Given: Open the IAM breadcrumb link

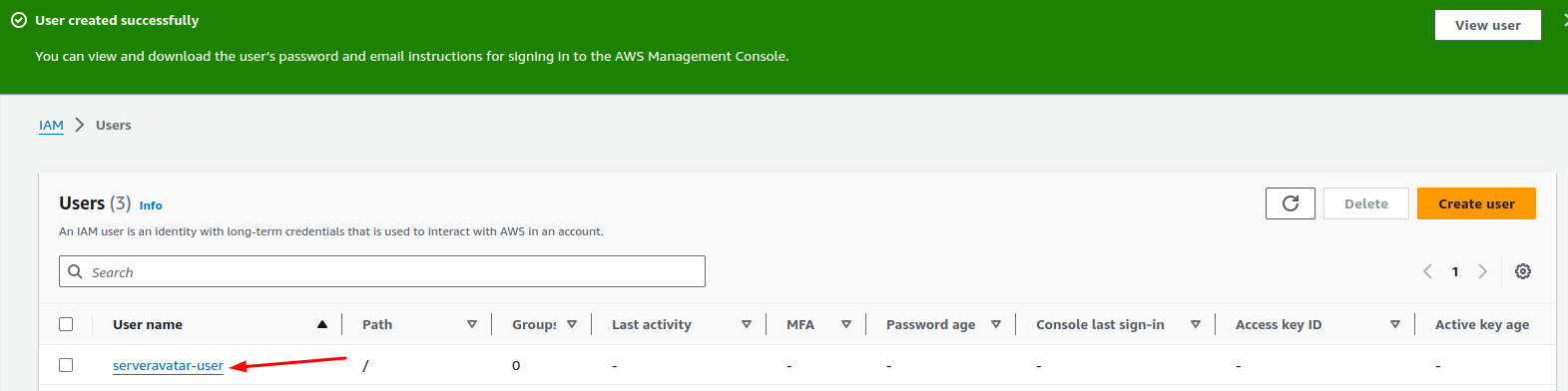Looking at the screenshot, I should point(51,125).
